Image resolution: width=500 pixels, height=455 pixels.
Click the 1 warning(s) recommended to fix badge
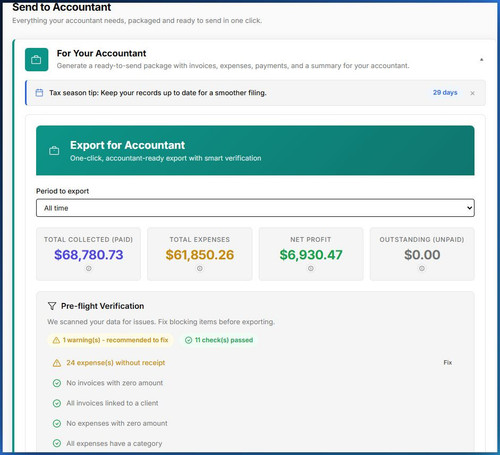click(110, 340)
